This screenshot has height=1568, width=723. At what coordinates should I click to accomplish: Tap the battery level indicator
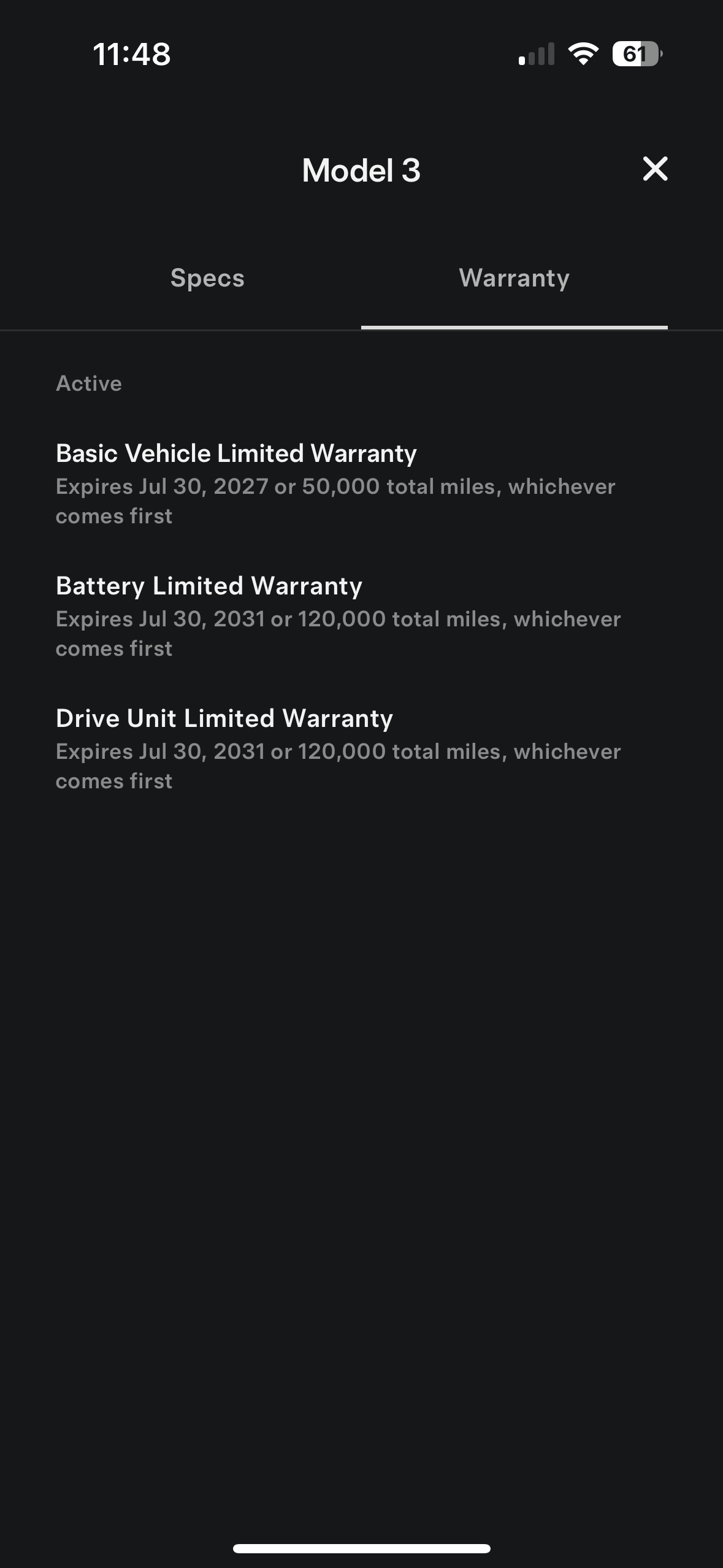point(637,54)
